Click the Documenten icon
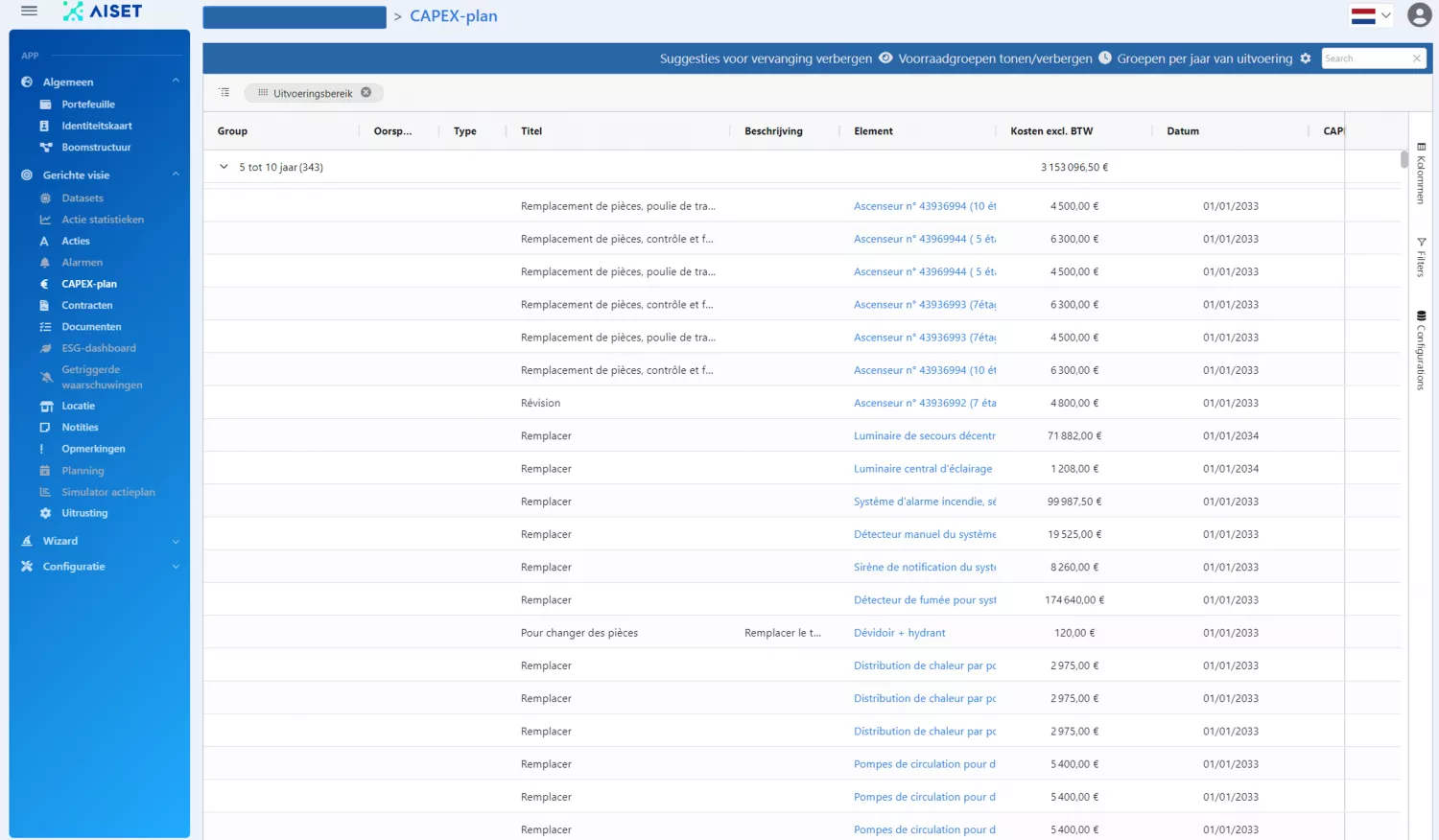Image resolution: width=1439 pixels, height=840 pixels. (45, 327)
